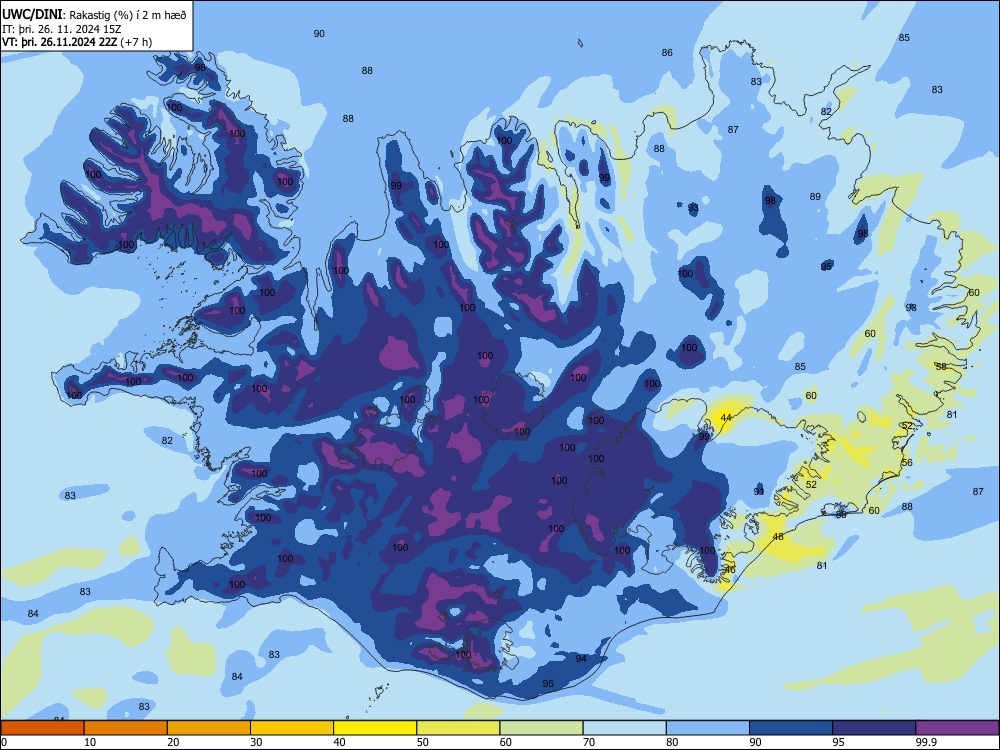Click the legend tick label 20
This screenshot has height=750, width=1000.
[173, 742]
